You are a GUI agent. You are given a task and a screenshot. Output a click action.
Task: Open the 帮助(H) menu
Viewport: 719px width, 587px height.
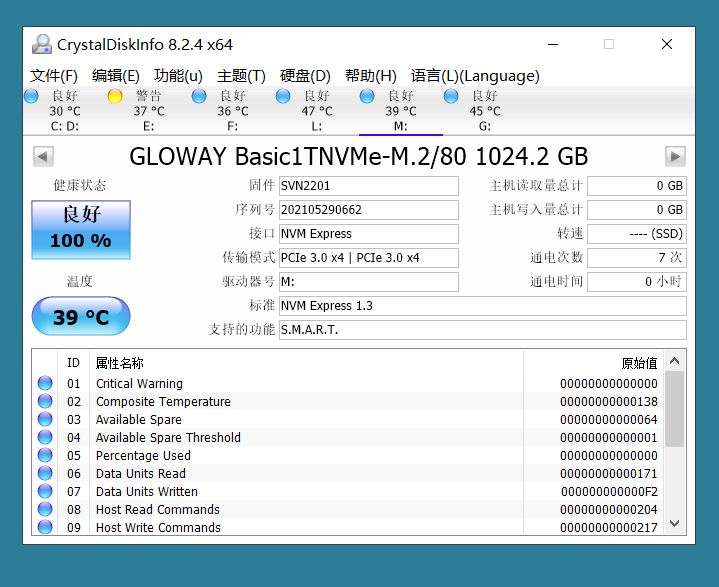click(x=371, y=76)
